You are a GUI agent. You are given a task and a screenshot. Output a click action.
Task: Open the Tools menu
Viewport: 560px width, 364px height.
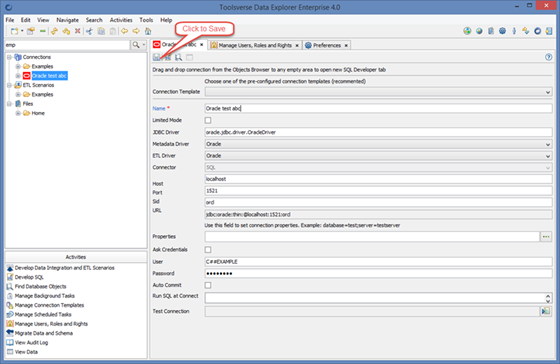pyautogui.click(x=146, y=20)
